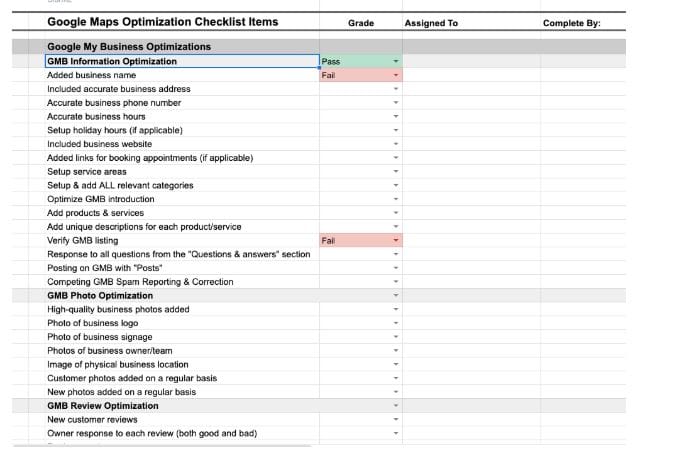This screenshot has height=472, width=674.
Task: Open Grade dropdown for Setup & add ALL relevant categories
Action: pyautogui.click(x=396, y=185)
